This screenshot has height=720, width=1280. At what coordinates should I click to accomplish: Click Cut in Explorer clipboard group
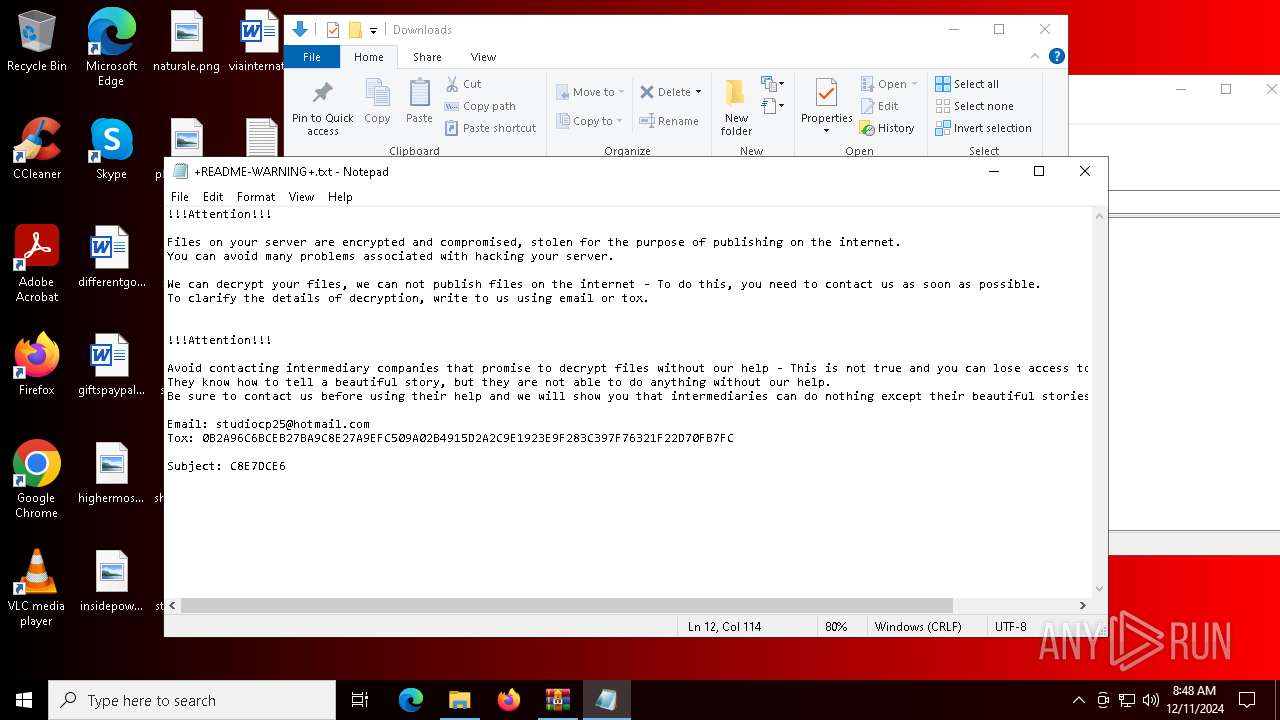464,84
